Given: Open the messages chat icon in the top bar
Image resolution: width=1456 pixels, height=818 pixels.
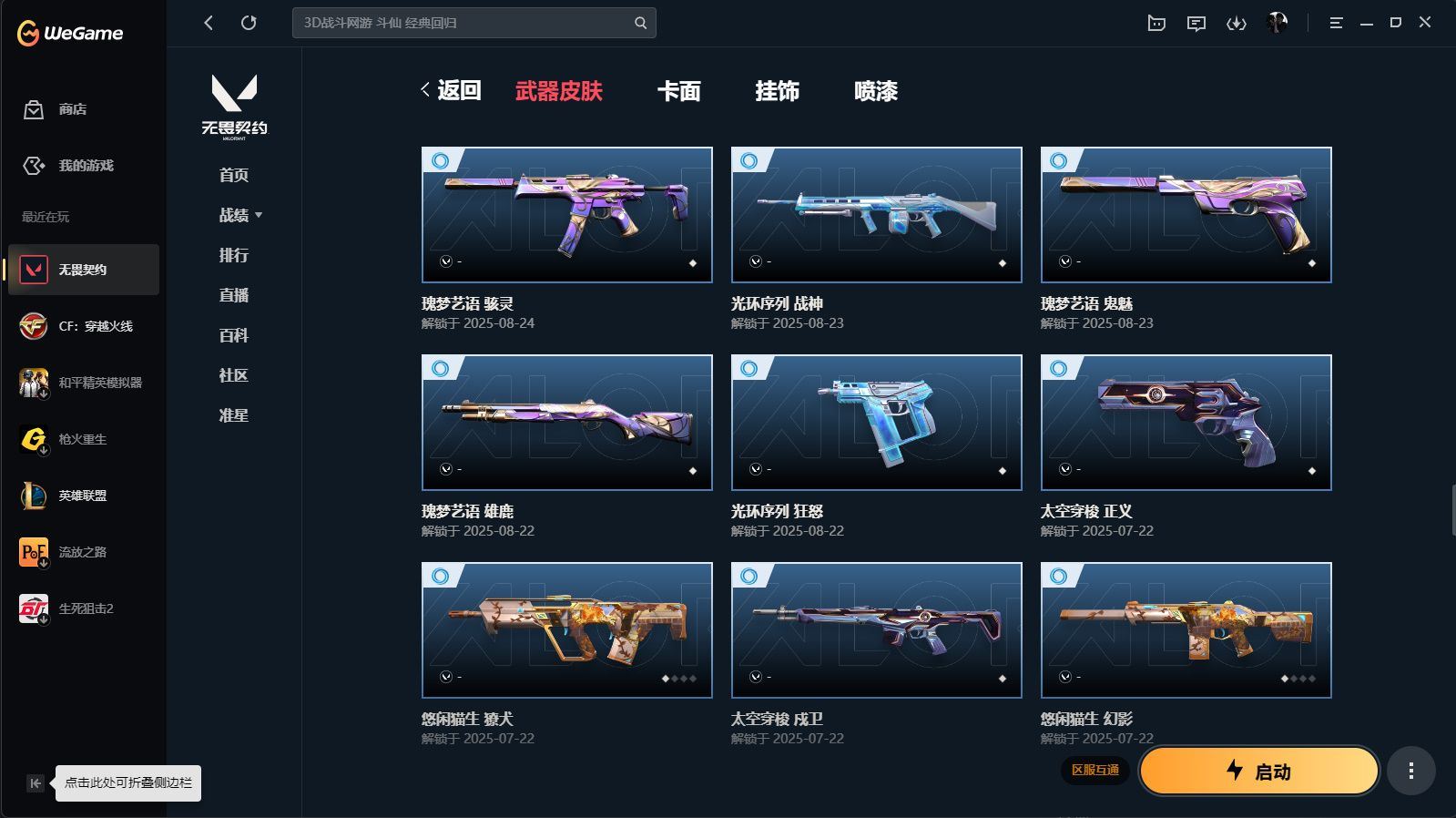Looking at the screenshot, I should coord(1196,23).
